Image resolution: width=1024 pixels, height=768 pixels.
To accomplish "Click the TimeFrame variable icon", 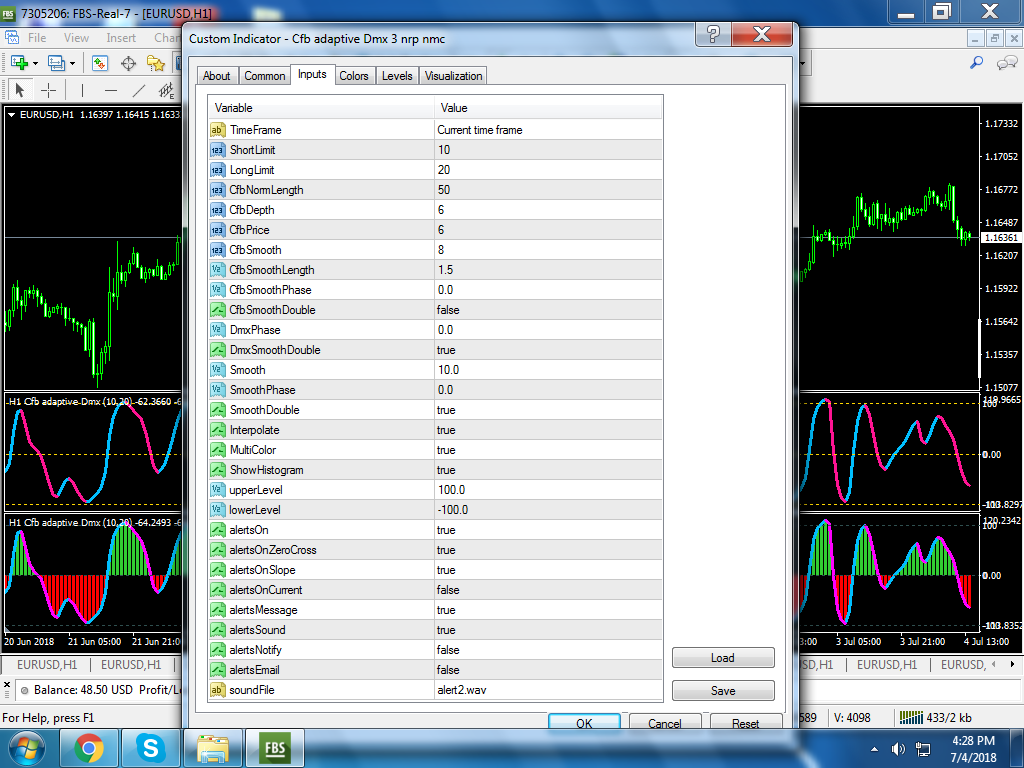I will tap(217, 130).
